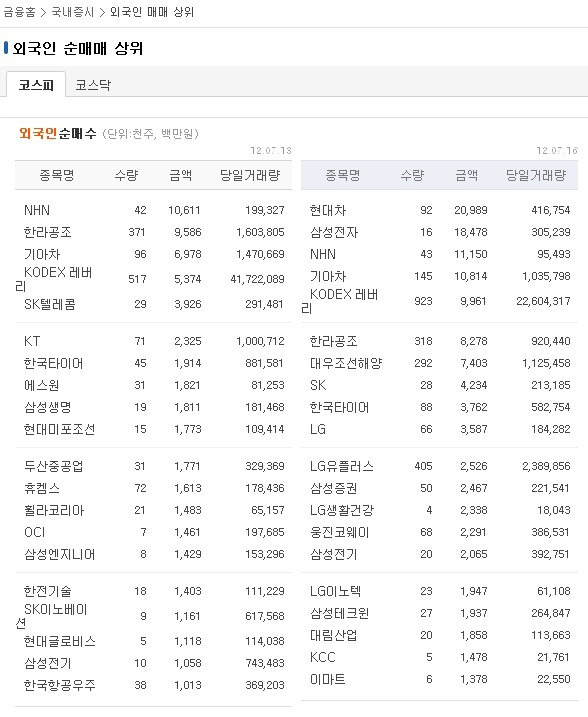The width and height of the screenshot is (588, 717).
Task: Click 외국인 매매 상위 breadcrumb
Action: click(152, 12)
